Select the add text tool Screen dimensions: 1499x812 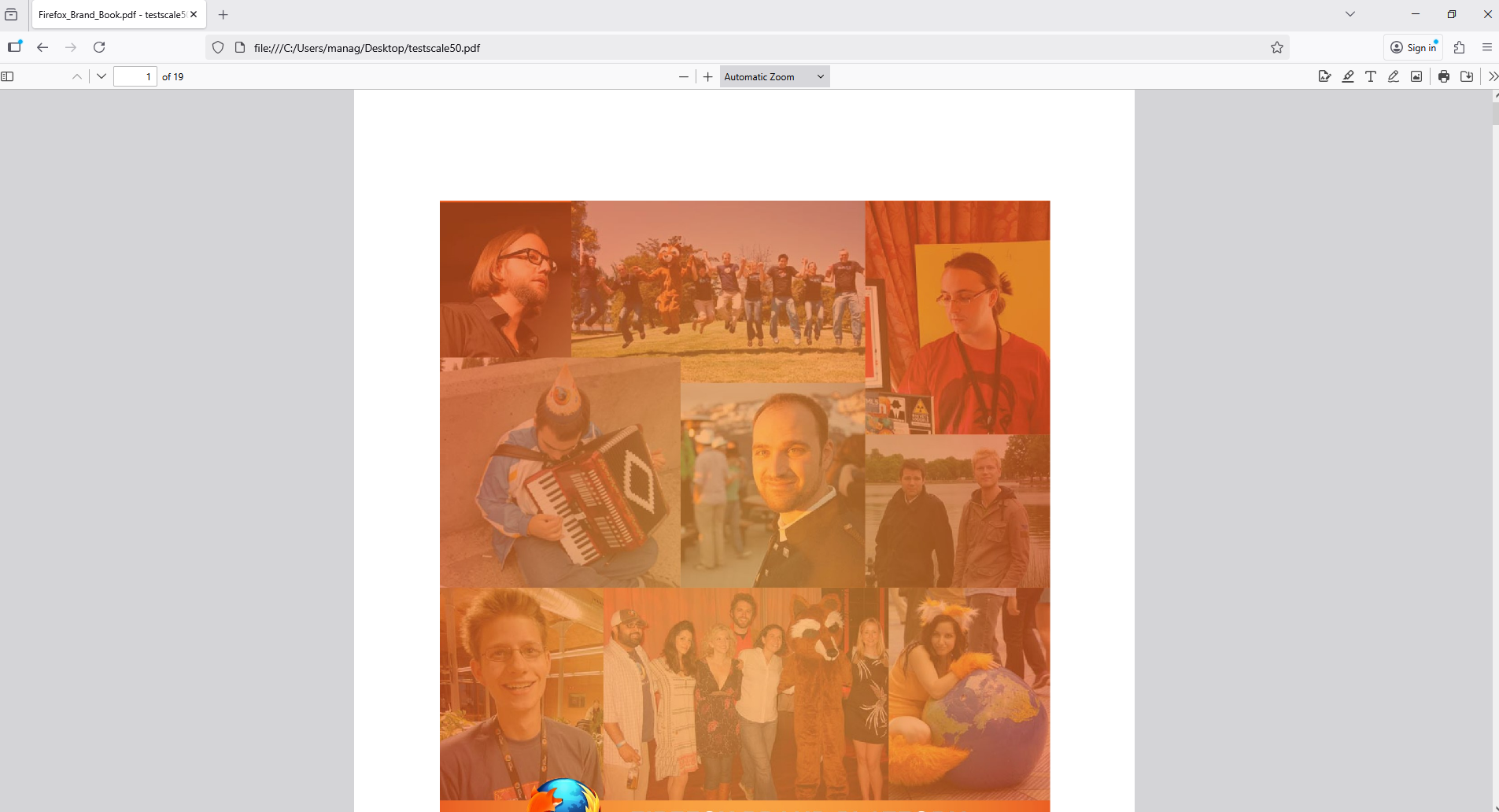click(1371, 76)
